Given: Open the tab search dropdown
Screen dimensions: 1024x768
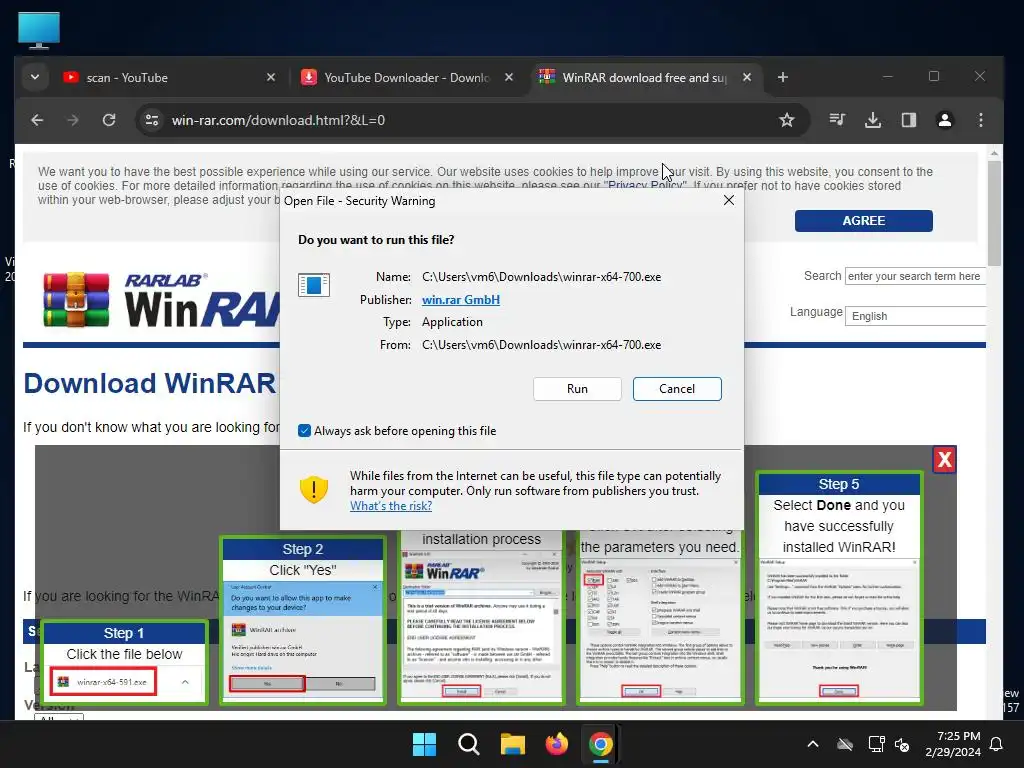Looking at the screenshot, I should point(35,77).
